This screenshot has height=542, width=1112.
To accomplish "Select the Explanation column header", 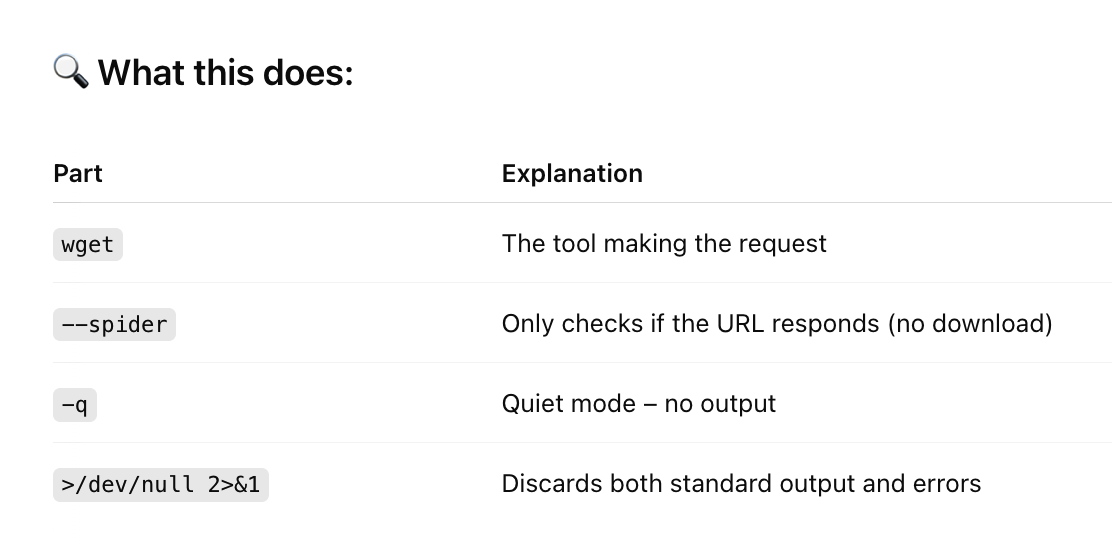I will 572,174.
